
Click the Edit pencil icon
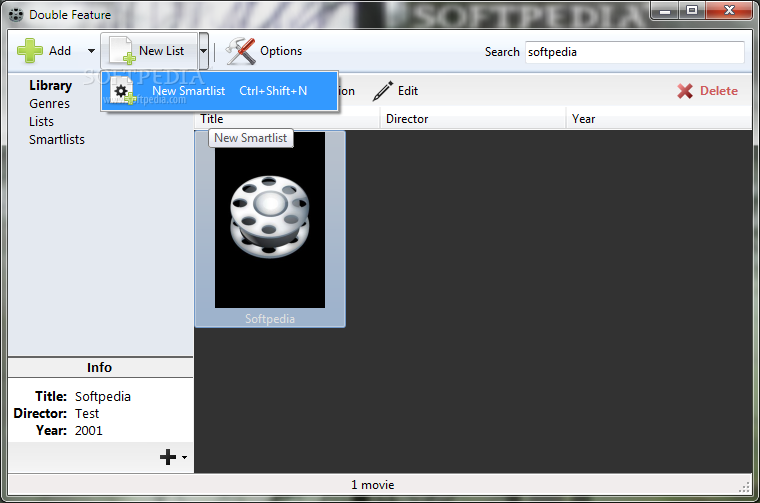(383, 91)
